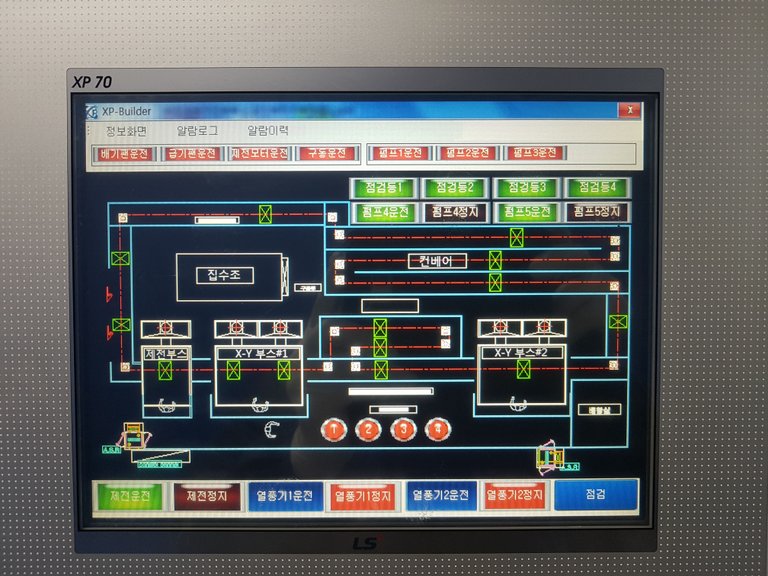Toggle the 점검등2 lamp

tap(455, 188)
